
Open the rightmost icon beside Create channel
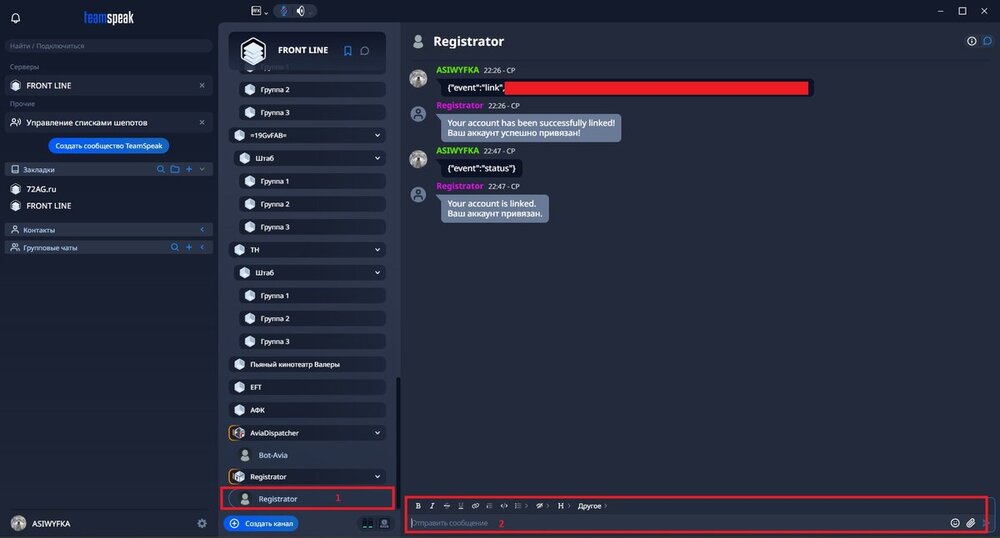click(x=385, y=523)
